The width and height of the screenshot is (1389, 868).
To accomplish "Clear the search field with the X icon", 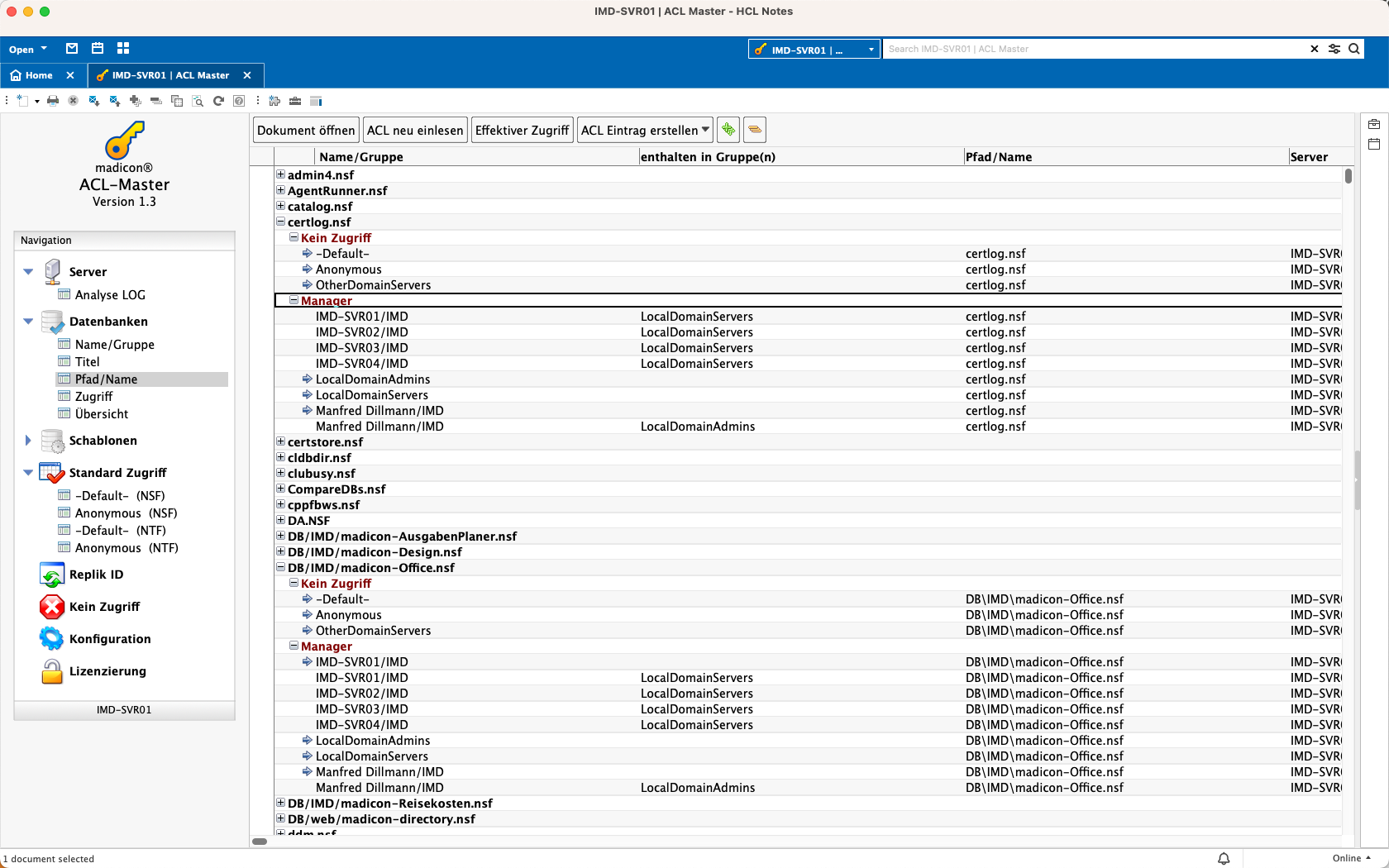I will coord(1315,49).
